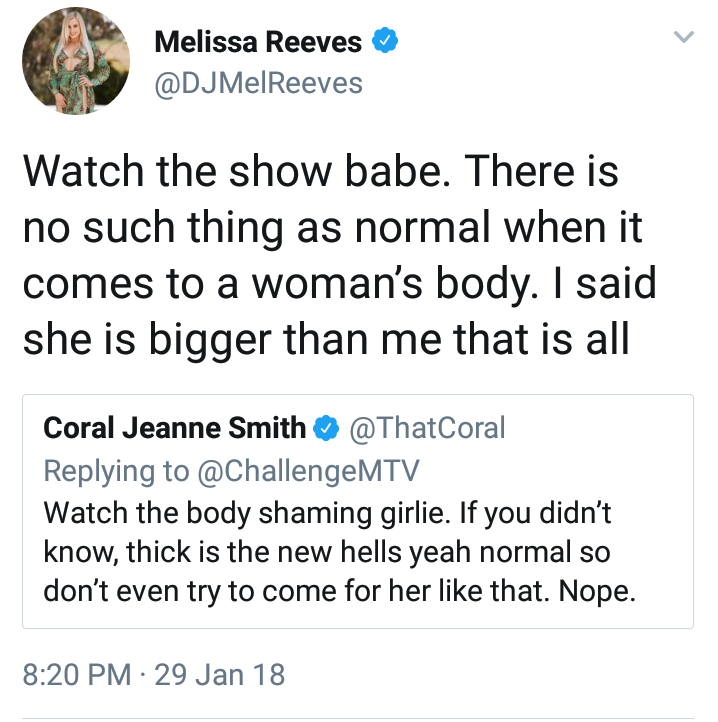
Task: Click the 'Watch the show babe' line
Action: coord(321,171)
